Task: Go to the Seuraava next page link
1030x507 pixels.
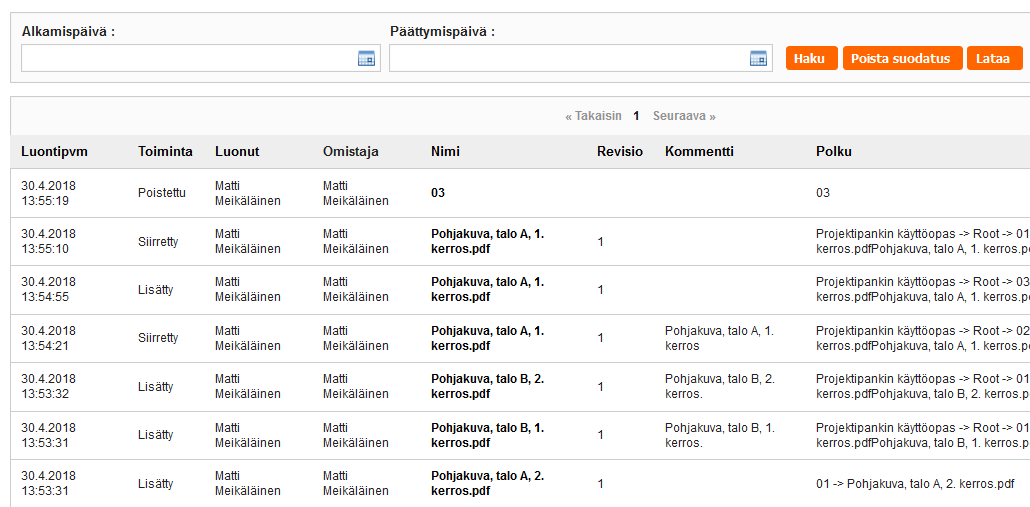Action: point(684,116)
